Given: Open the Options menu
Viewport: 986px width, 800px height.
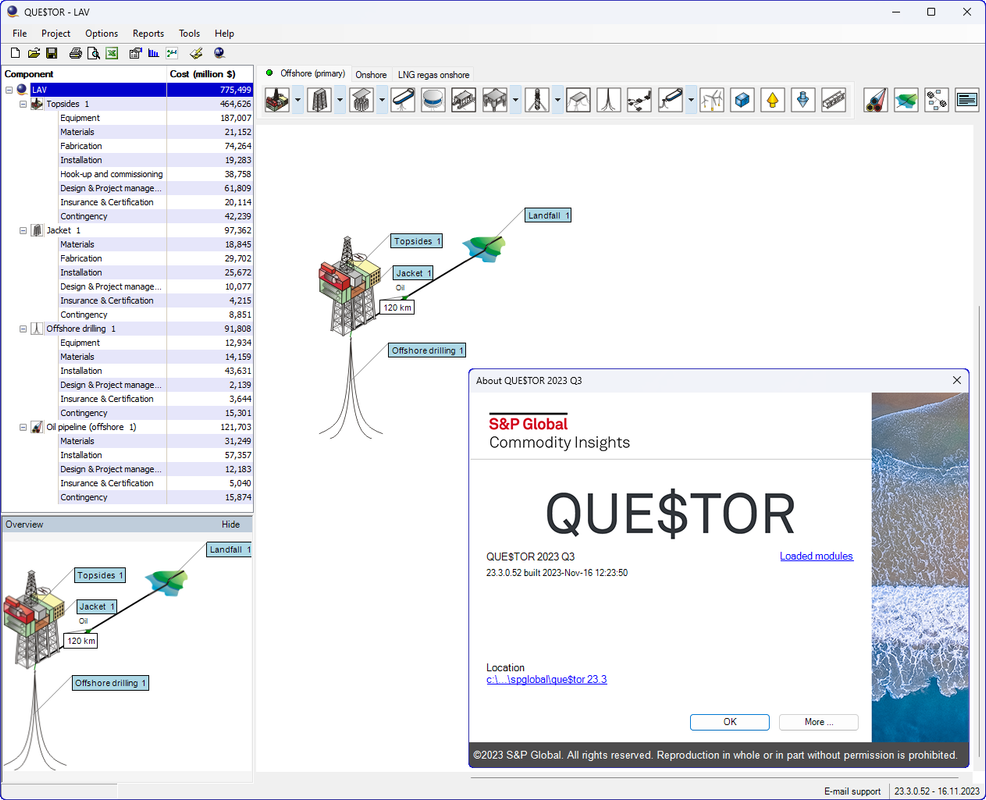Looking at the screenshot, I should point(101,33).
